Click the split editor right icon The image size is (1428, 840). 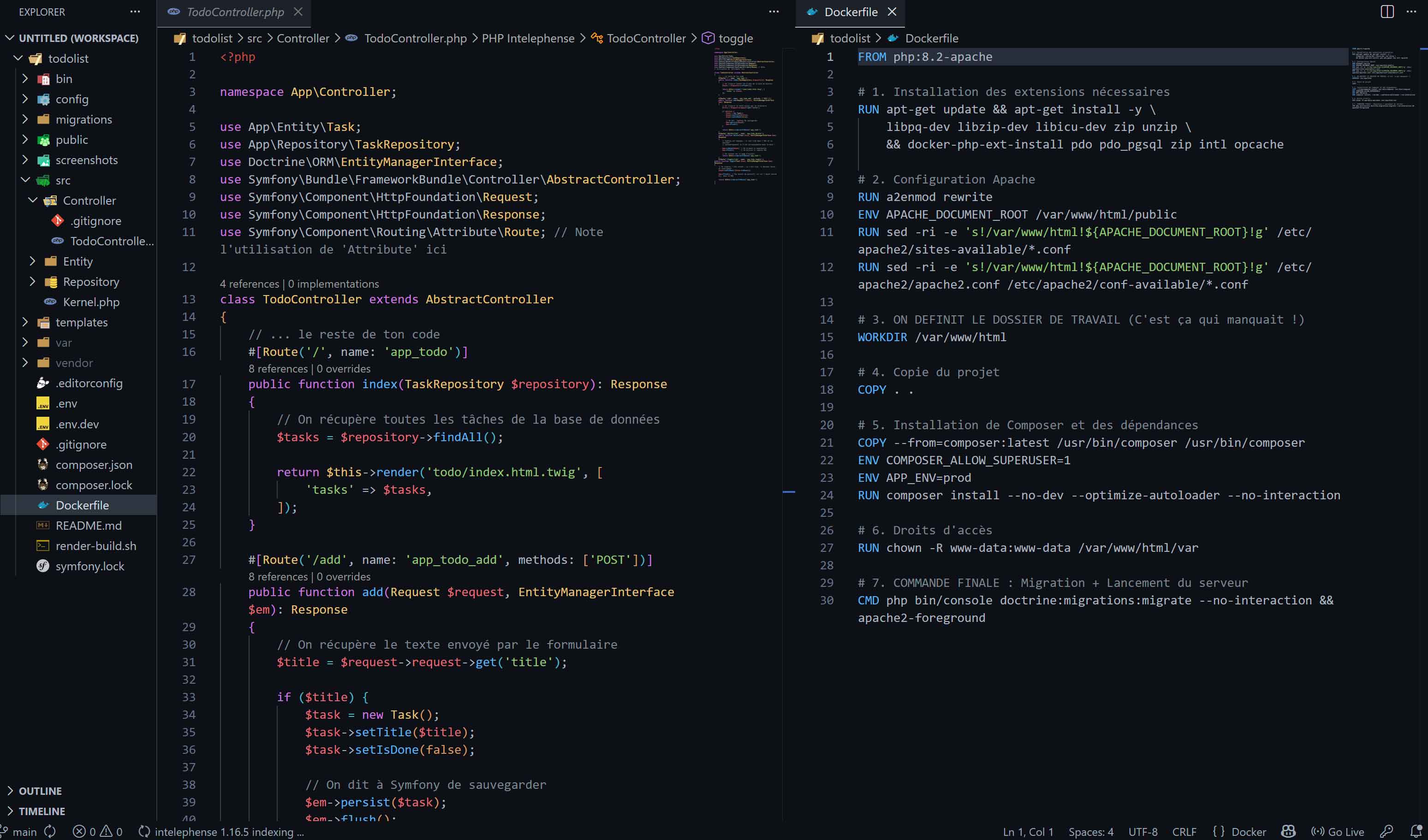tap(1386, 12)
